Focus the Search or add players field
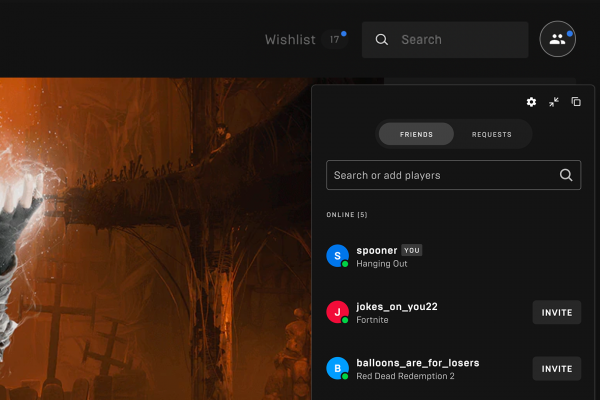Image resolution: width=600 pixels, height=400 pixels. click(x=453, y=175)
